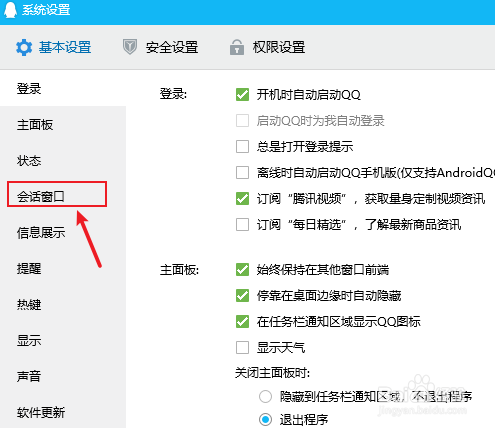Uncheck 始终保持在其他窗口前端
The width and height of the screenshot is (495, 428).
pos(242,270)
